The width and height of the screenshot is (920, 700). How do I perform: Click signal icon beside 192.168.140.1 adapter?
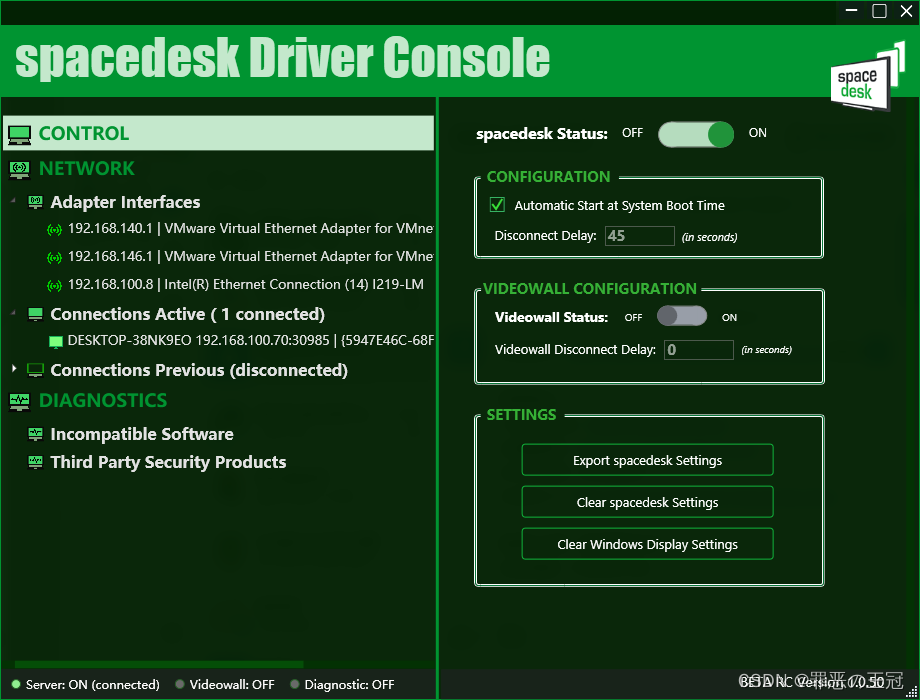(54, 229)
